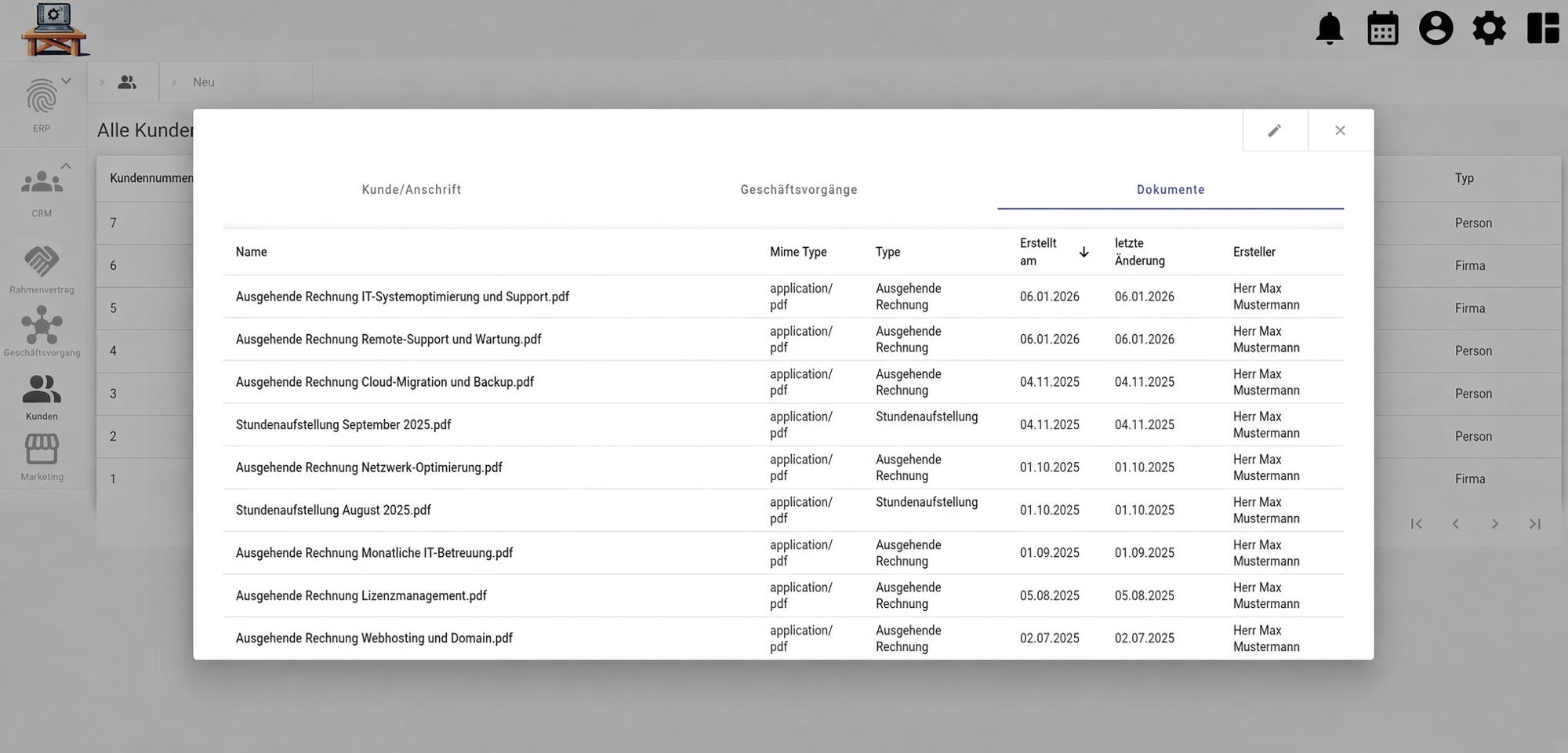
Task: Select the Dokumente tab
Action: [1171, 190]
